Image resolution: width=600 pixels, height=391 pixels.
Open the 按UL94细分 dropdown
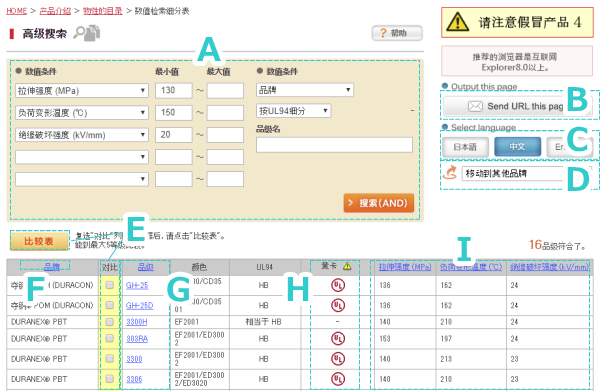(x=293, y=111)
